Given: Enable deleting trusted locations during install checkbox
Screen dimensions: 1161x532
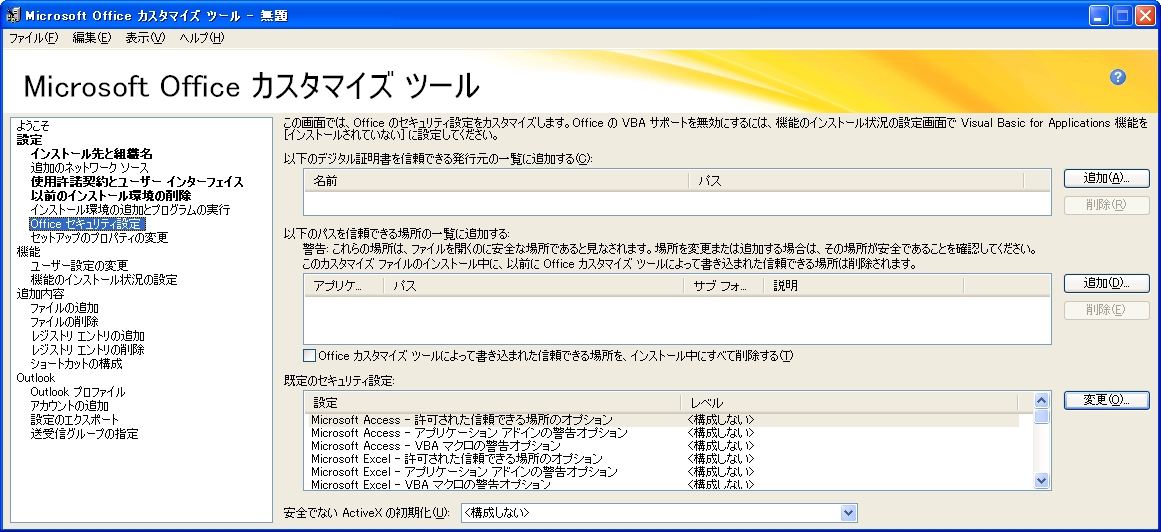Looking at the screenshot, I should tap(310, 356).
